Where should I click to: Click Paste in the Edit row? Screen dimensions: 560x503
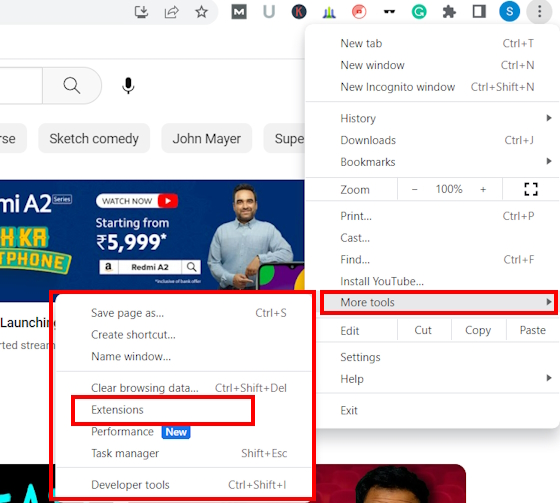532,330
